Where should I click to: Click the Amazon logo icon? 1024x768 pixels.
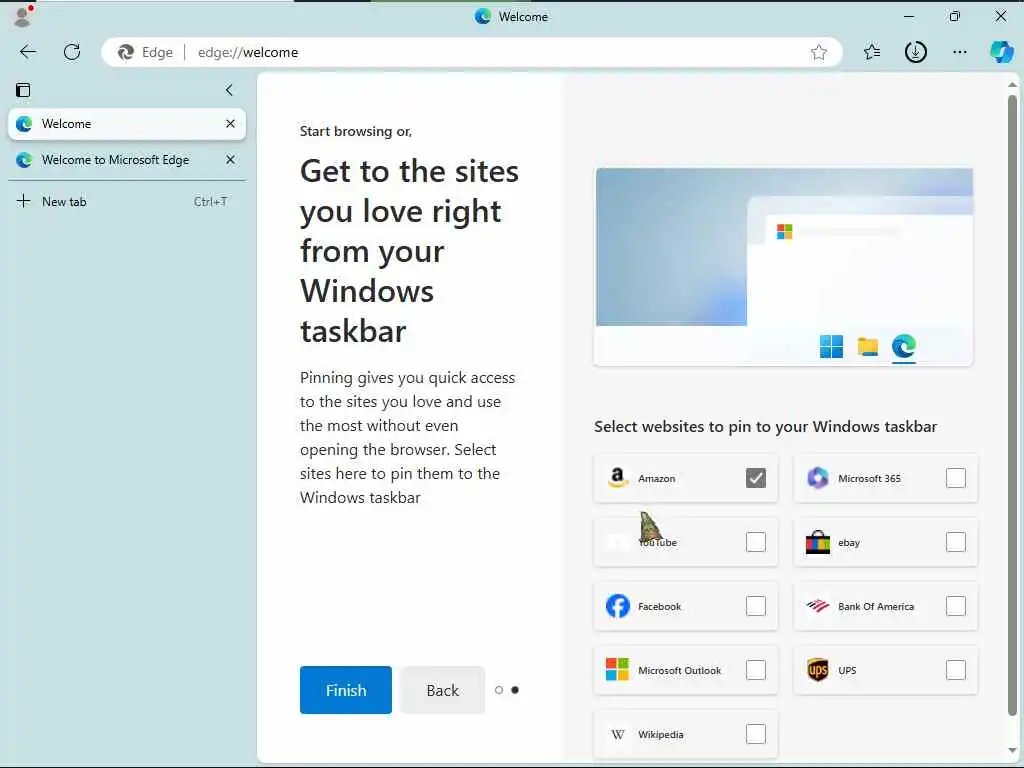pyautogui.click(x=617, y=478)
